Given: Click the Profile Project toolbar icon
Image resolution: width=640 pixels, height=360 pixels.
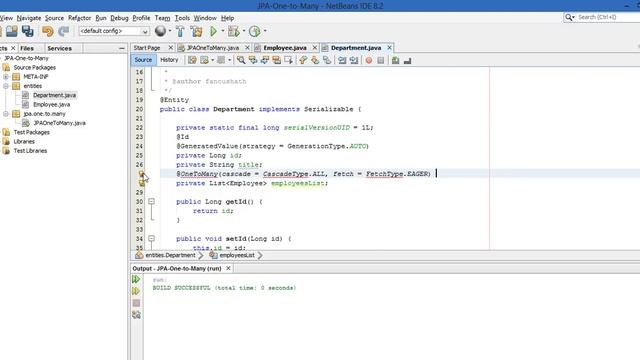Looking at the screenshot, I should [254, 31].
